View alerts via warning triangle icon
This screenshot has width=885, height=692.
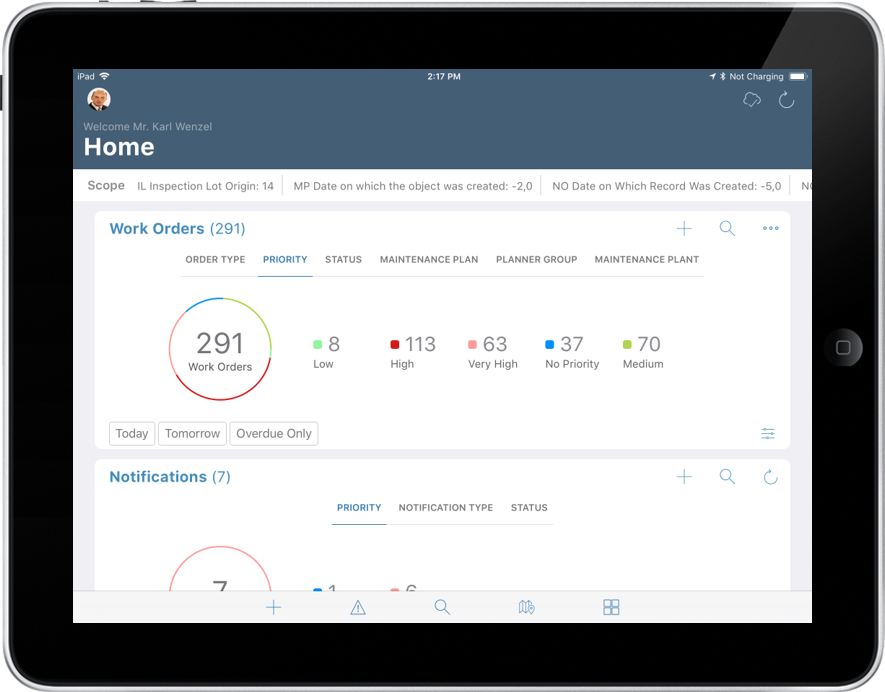tap(358, 607)
